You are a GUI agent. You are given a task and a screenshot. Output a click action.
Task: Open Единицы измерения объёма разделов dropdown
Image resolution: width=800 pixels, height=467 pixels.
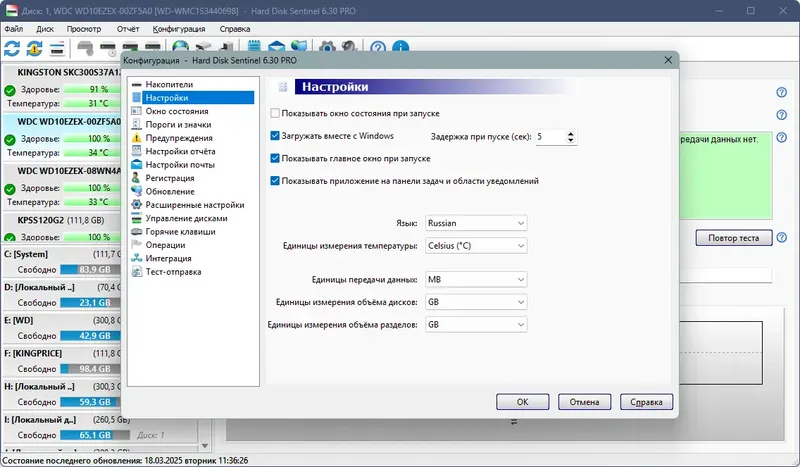tap(476, 324)
